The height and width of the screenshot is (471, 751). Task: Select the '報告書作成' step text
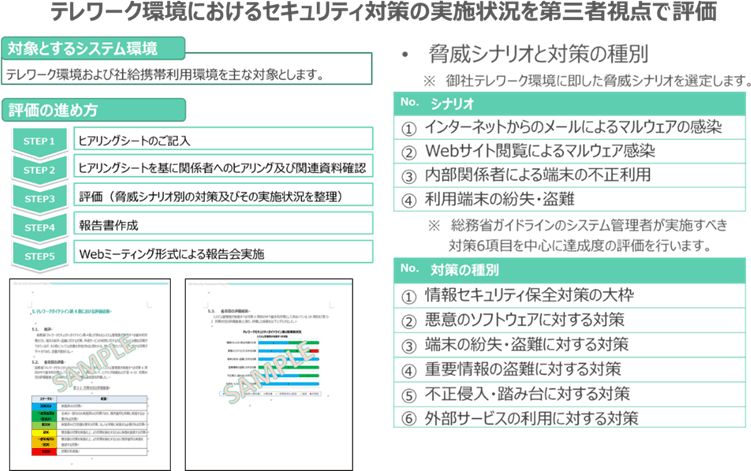[108, 225]
